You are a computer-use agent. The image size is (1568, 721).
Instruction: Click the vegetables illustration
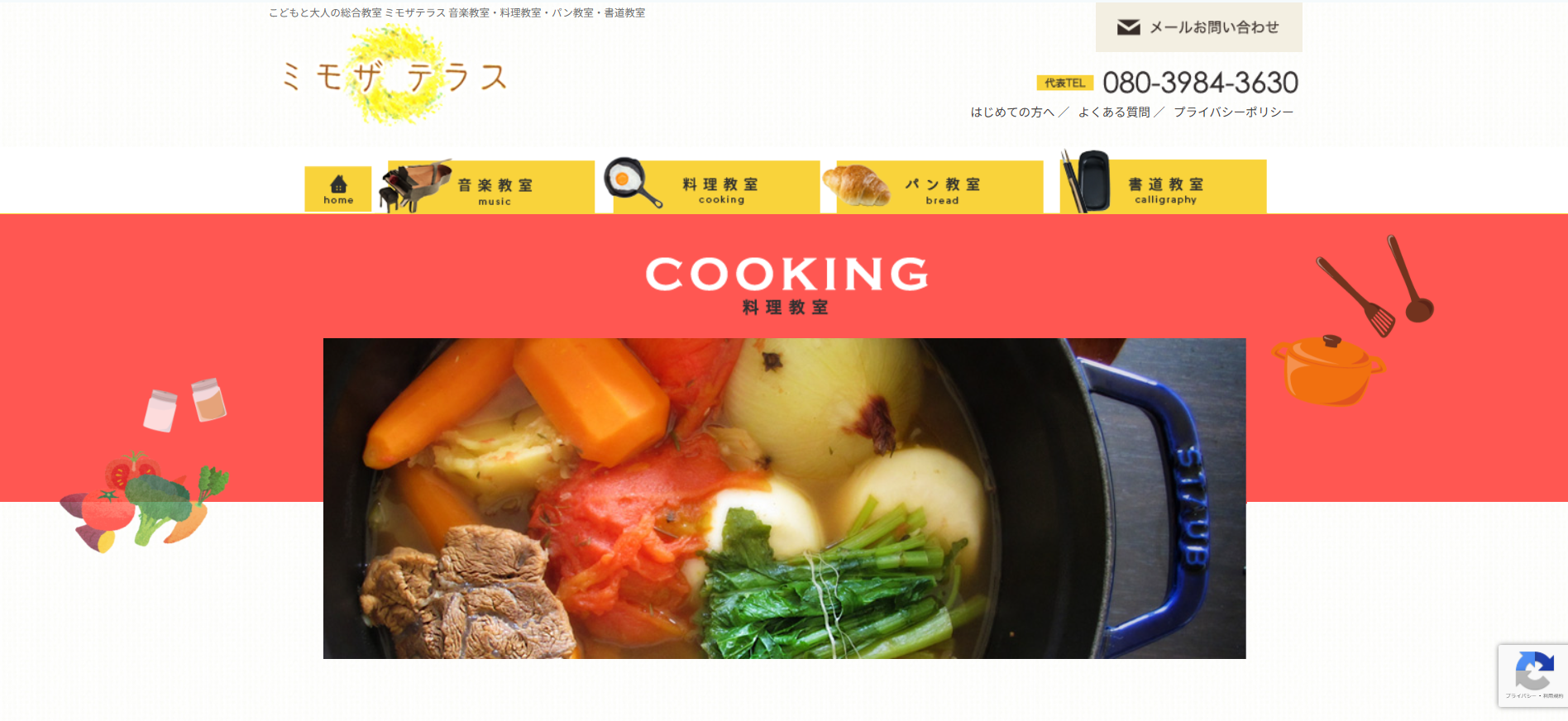coord(144,501)
